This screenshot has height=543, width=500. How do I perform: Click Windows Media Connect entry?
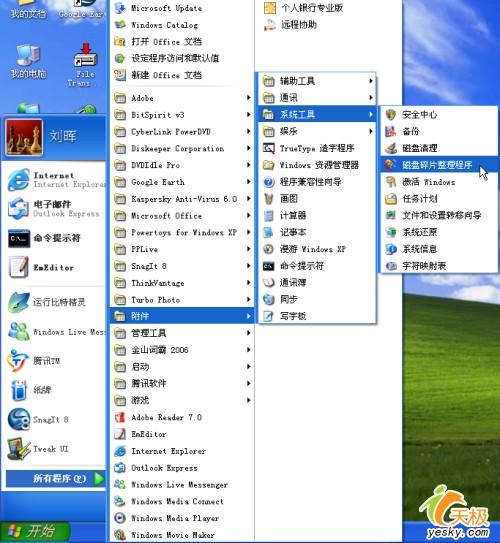[x=182, y=501]
